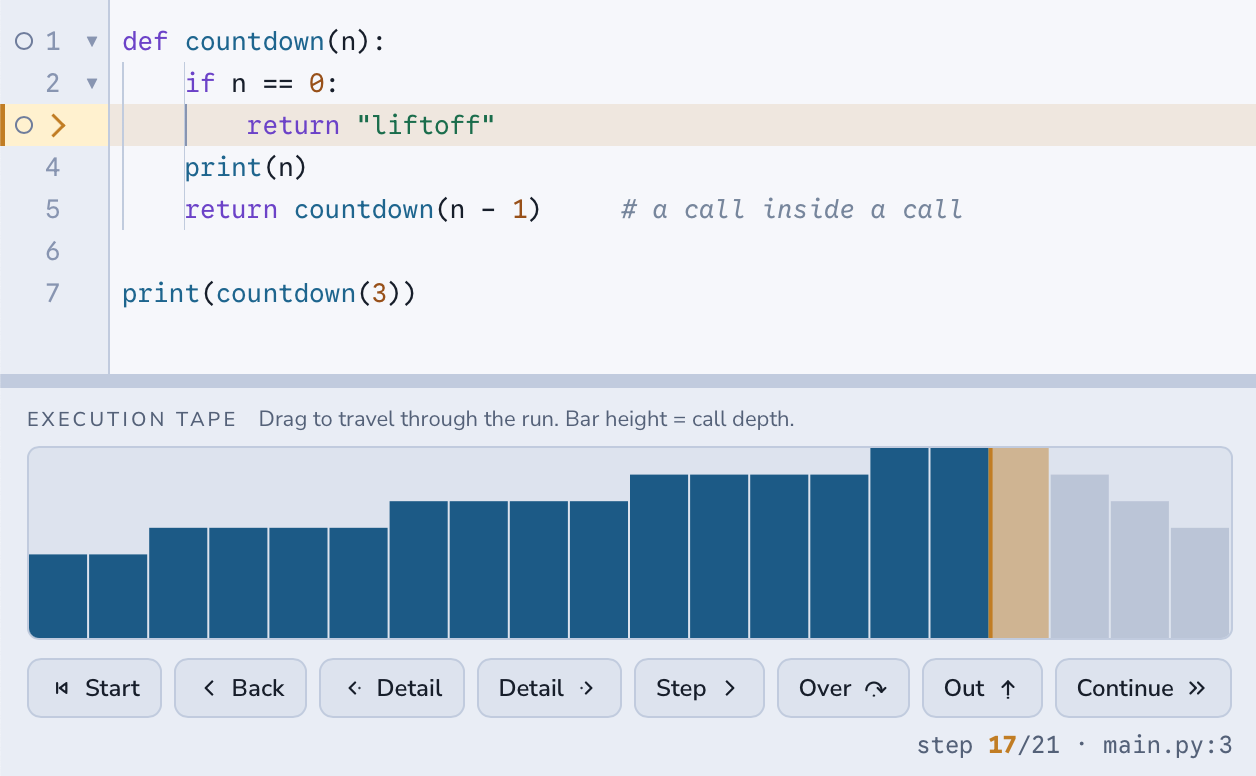The width and height of the screenshot is (1256, 776).
Task: Collapse the if-block fold arrow on line 2
Action: [92, 84]
